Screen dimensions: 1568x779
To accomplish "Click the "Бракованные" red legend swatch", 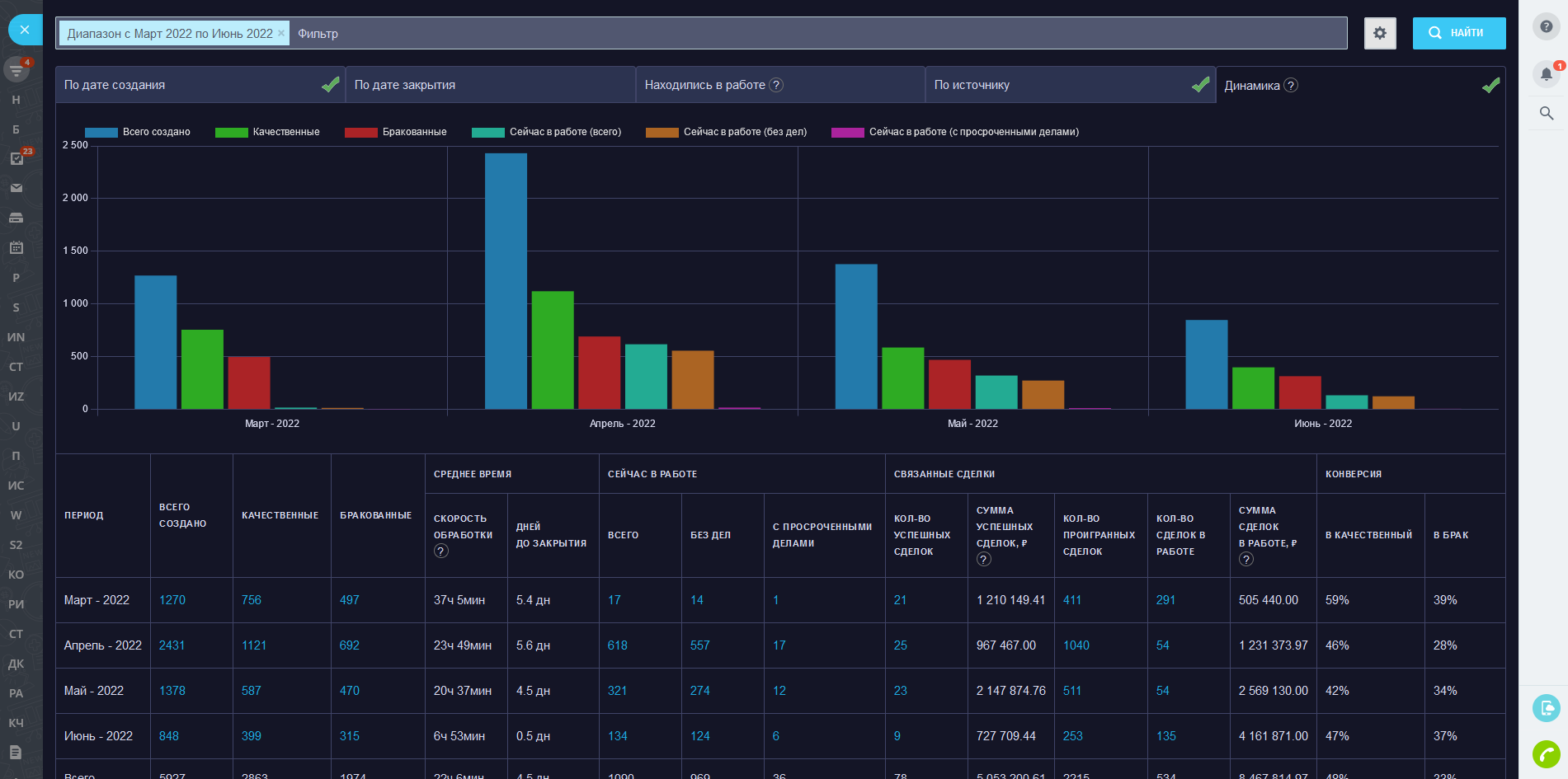I will point(360,132).
